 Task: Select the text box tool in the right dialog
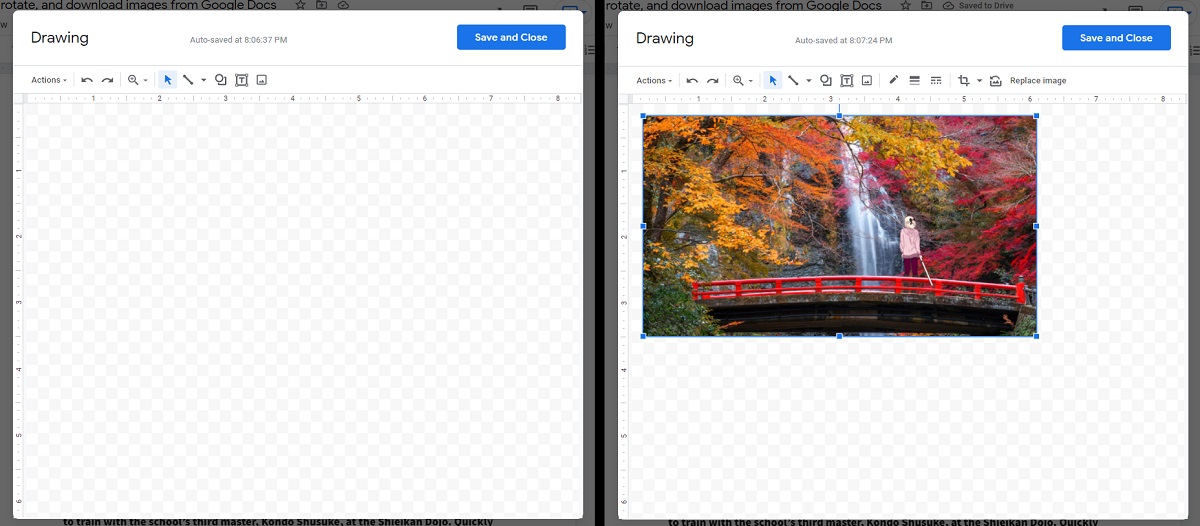(846, 80)
